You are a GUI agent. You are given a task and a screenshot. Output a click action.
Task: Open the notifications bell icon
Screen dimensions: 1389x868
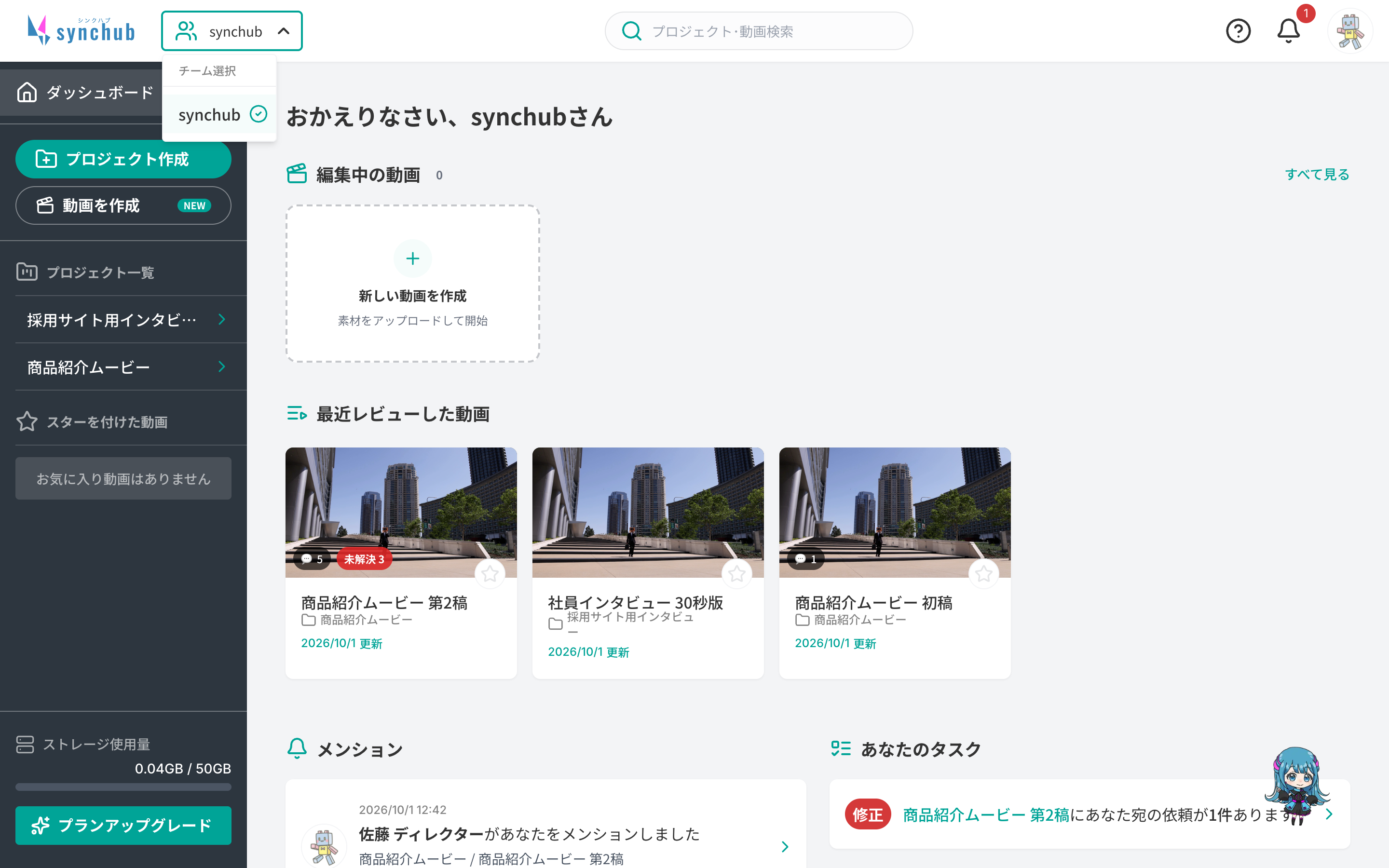click(x=1288, y=31)
